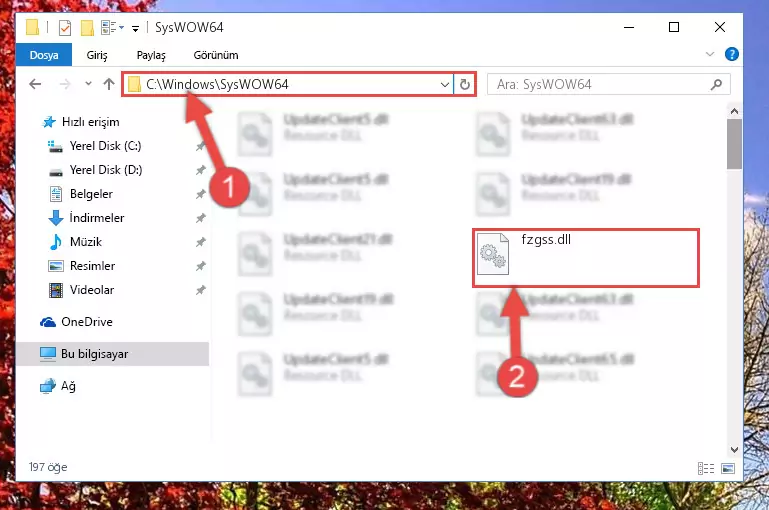This screenshot has height=510, width=769.
Task: Open the Customize Quick Access Toolbar dropdown
Action: 135,28
